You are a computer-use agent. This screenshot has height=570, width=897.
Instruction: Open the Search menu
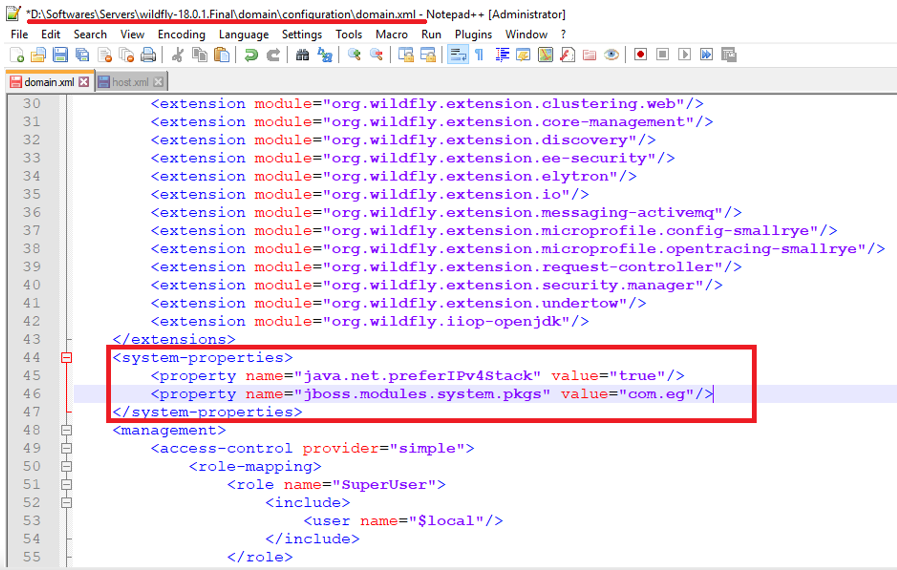90,34
